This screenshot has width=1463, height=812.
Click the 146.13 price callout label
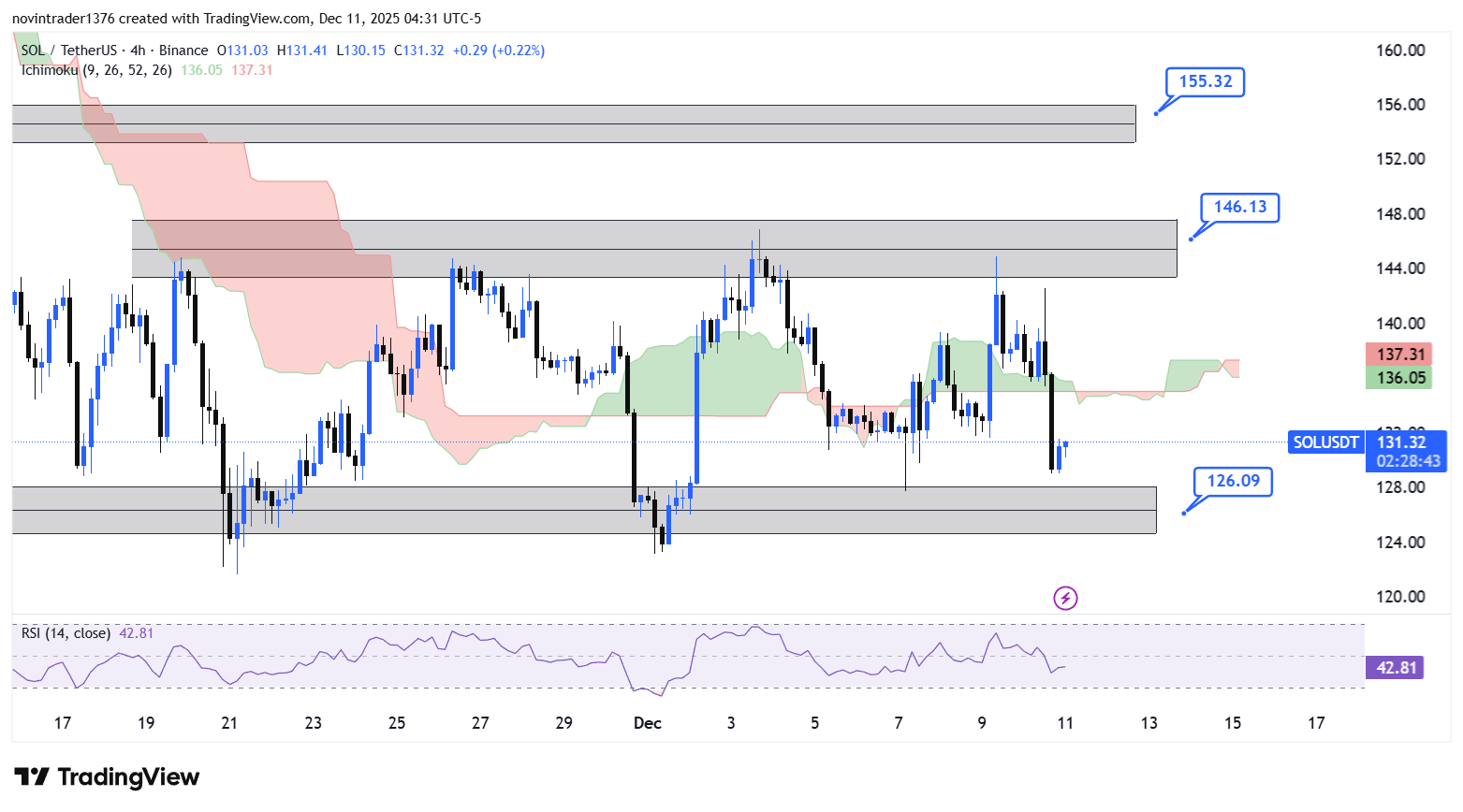coord(1239,207)
